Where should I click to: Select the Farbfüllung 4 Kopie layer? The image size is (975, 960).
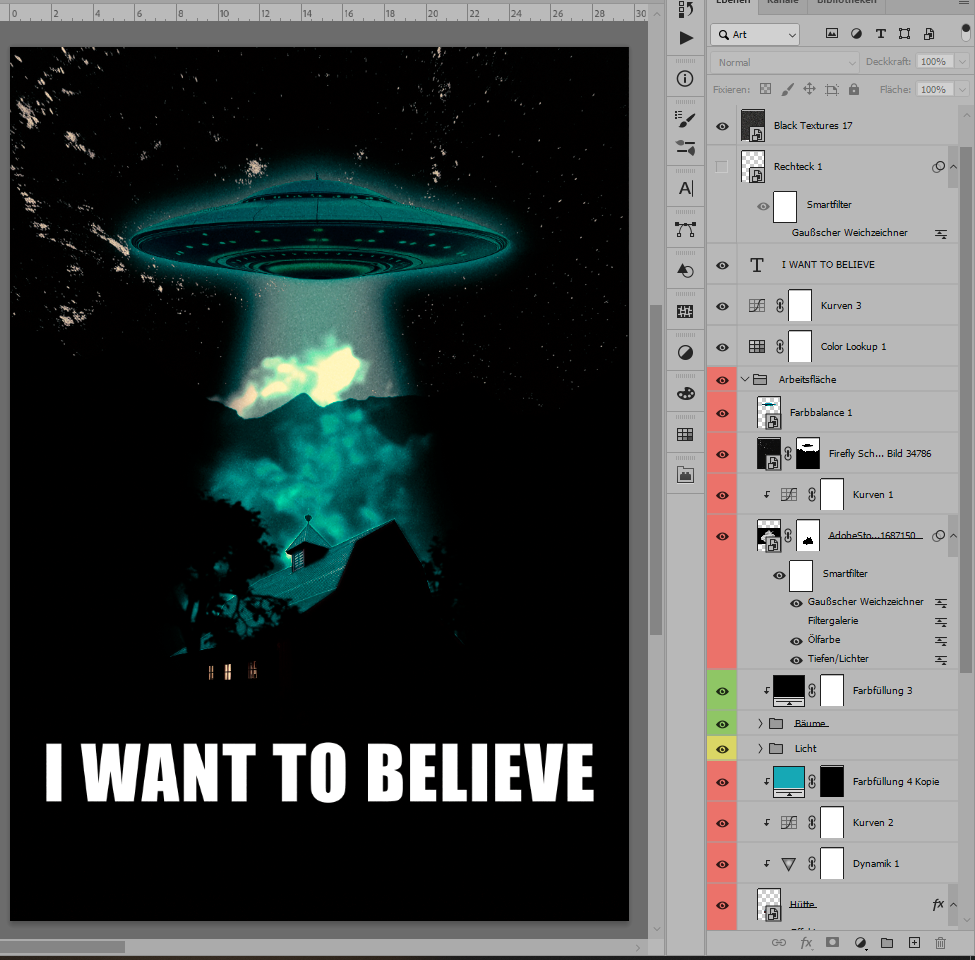(x=895, y=782)
